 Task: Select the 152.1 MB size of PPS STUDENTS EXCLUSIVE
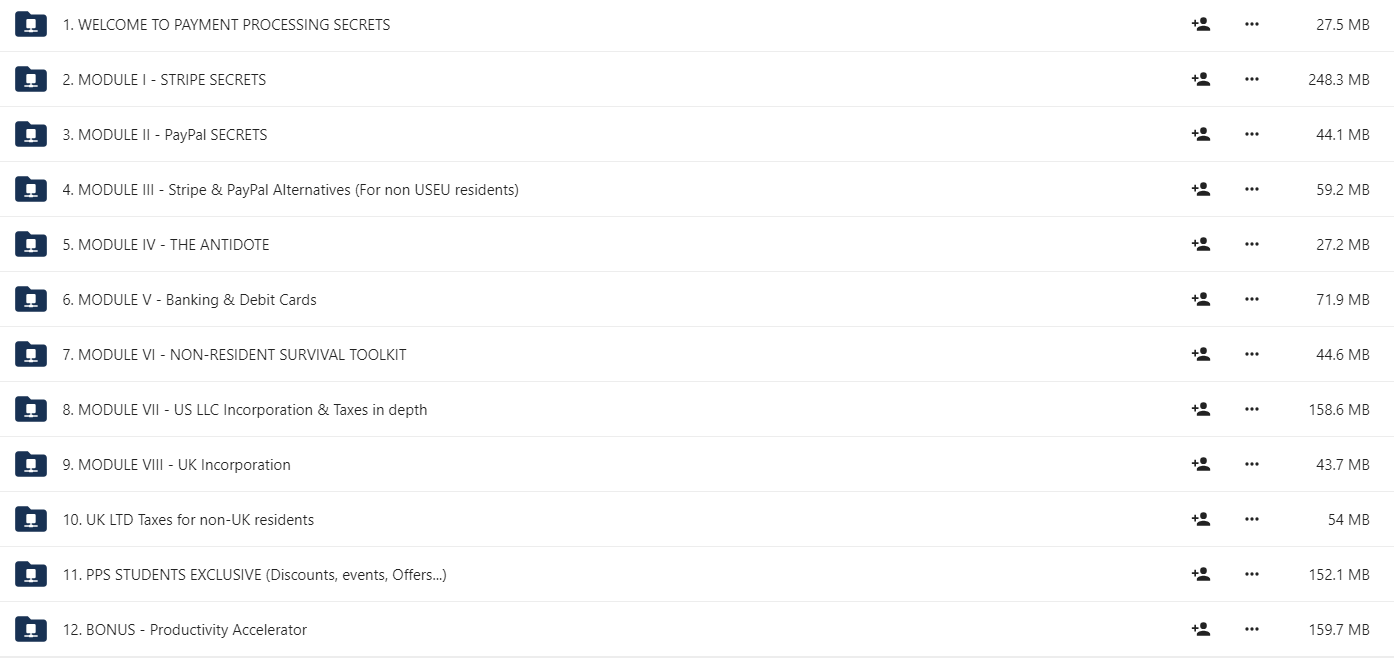[x=1339, y=574]
